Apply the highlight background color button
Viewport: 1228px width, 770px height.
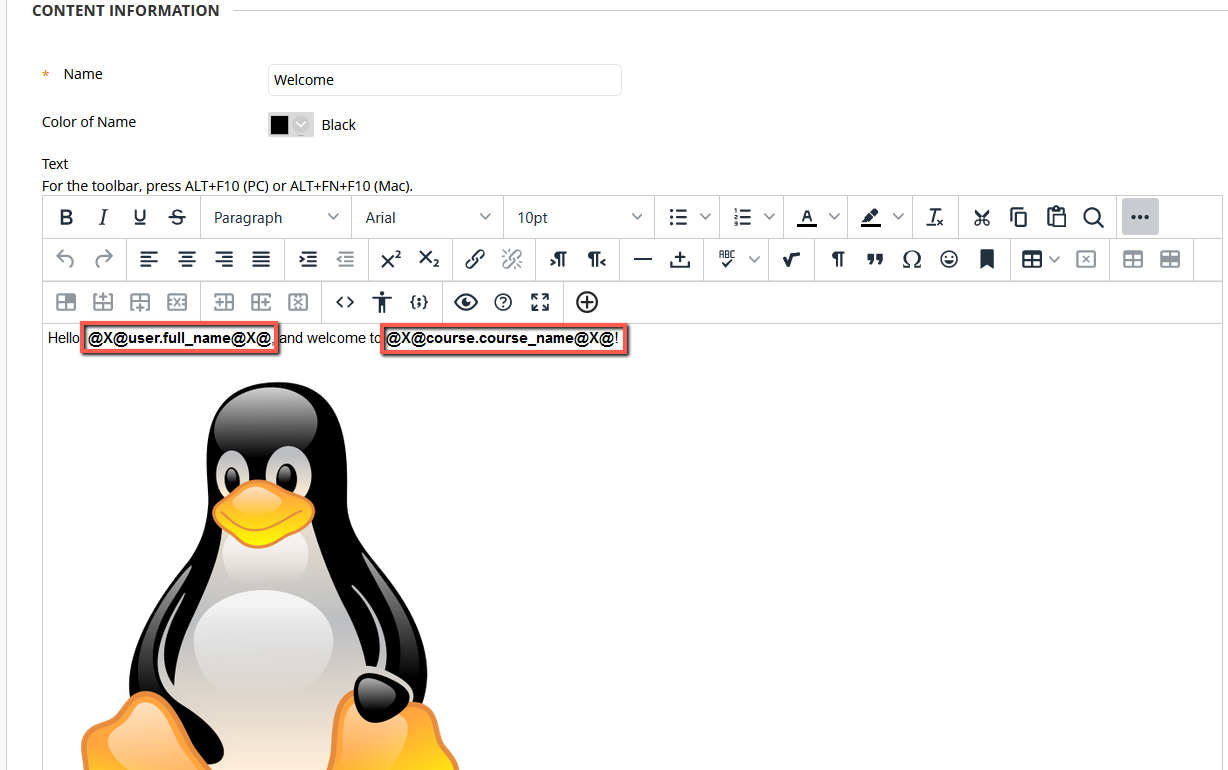870,217
